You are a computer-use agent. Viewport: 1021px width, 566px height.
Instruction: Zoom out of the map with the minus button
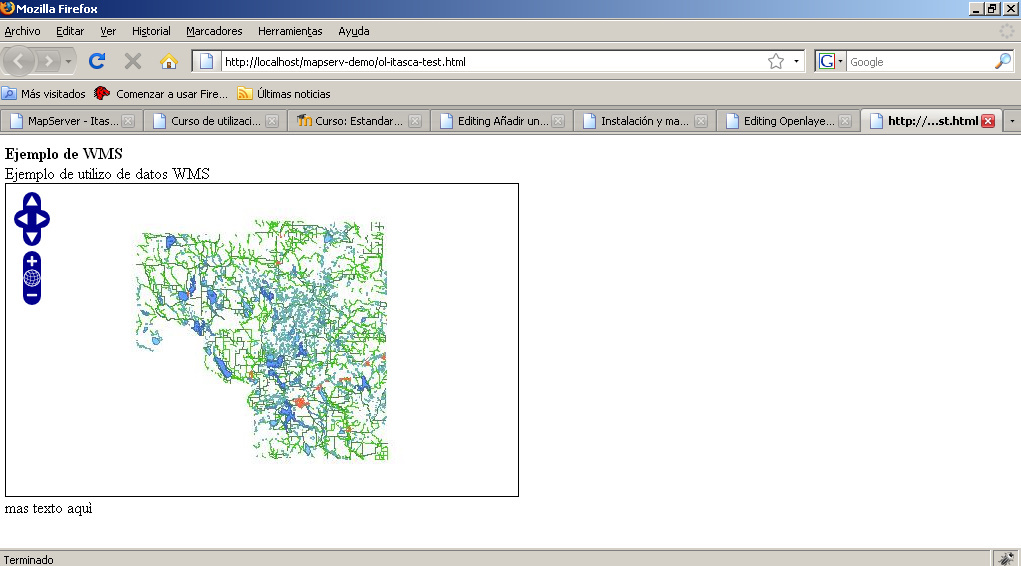tap(32, 296)
